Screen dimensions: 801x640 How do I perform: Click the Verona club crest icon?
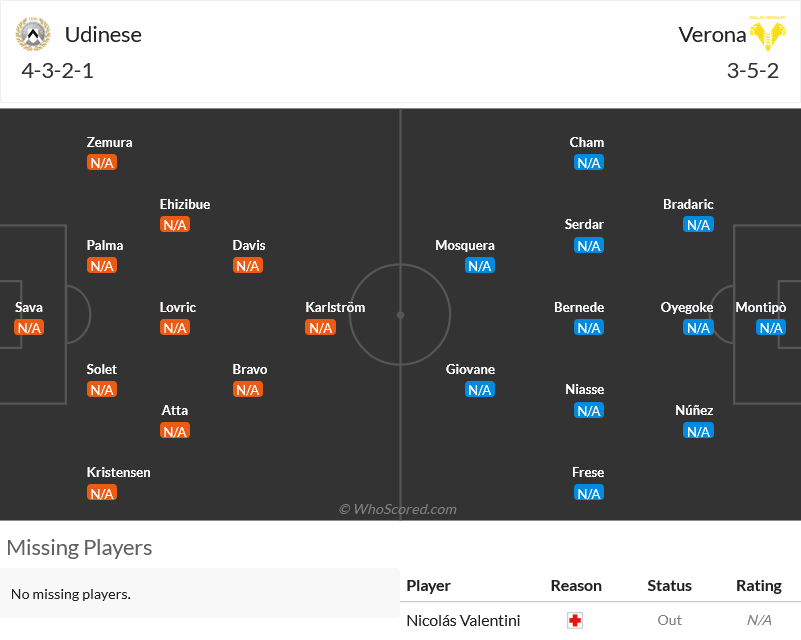pos(767,33)
